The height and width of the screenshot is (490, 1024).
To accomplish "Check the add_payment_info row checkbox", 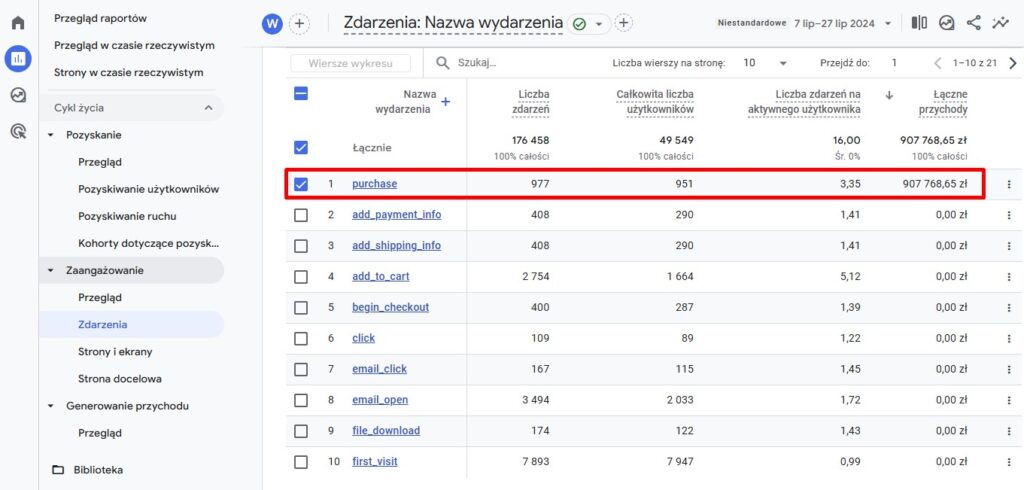I will click(300, 215).
